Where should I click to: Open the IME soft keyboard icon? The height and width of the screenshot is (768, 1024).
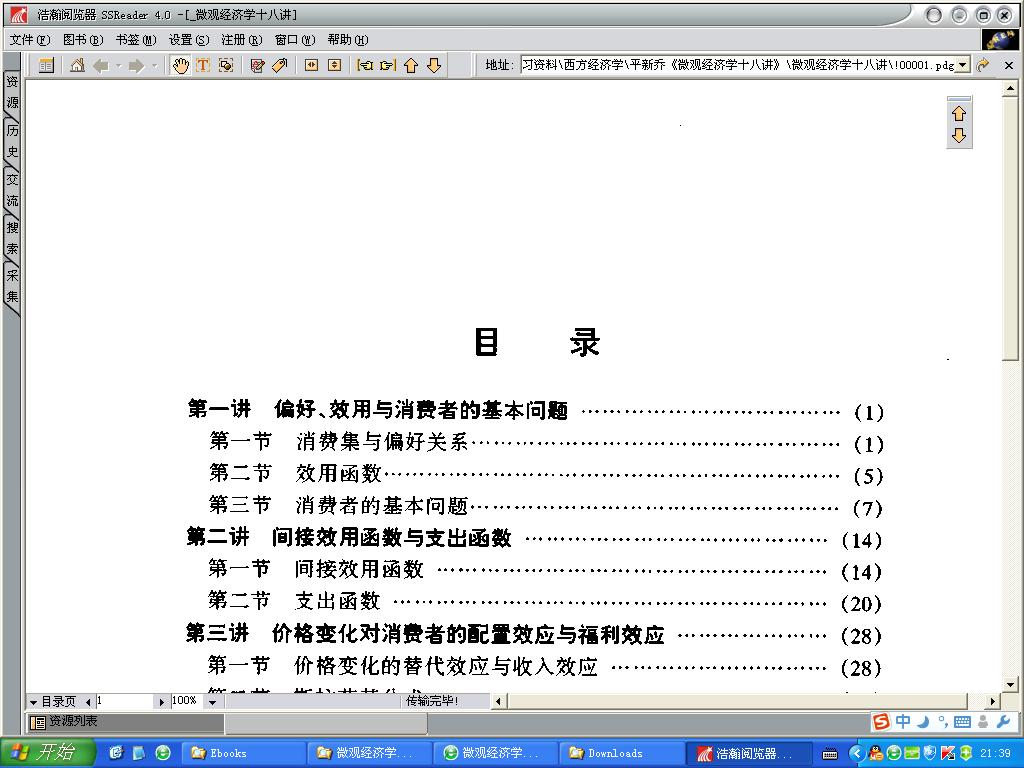point(962,722)
